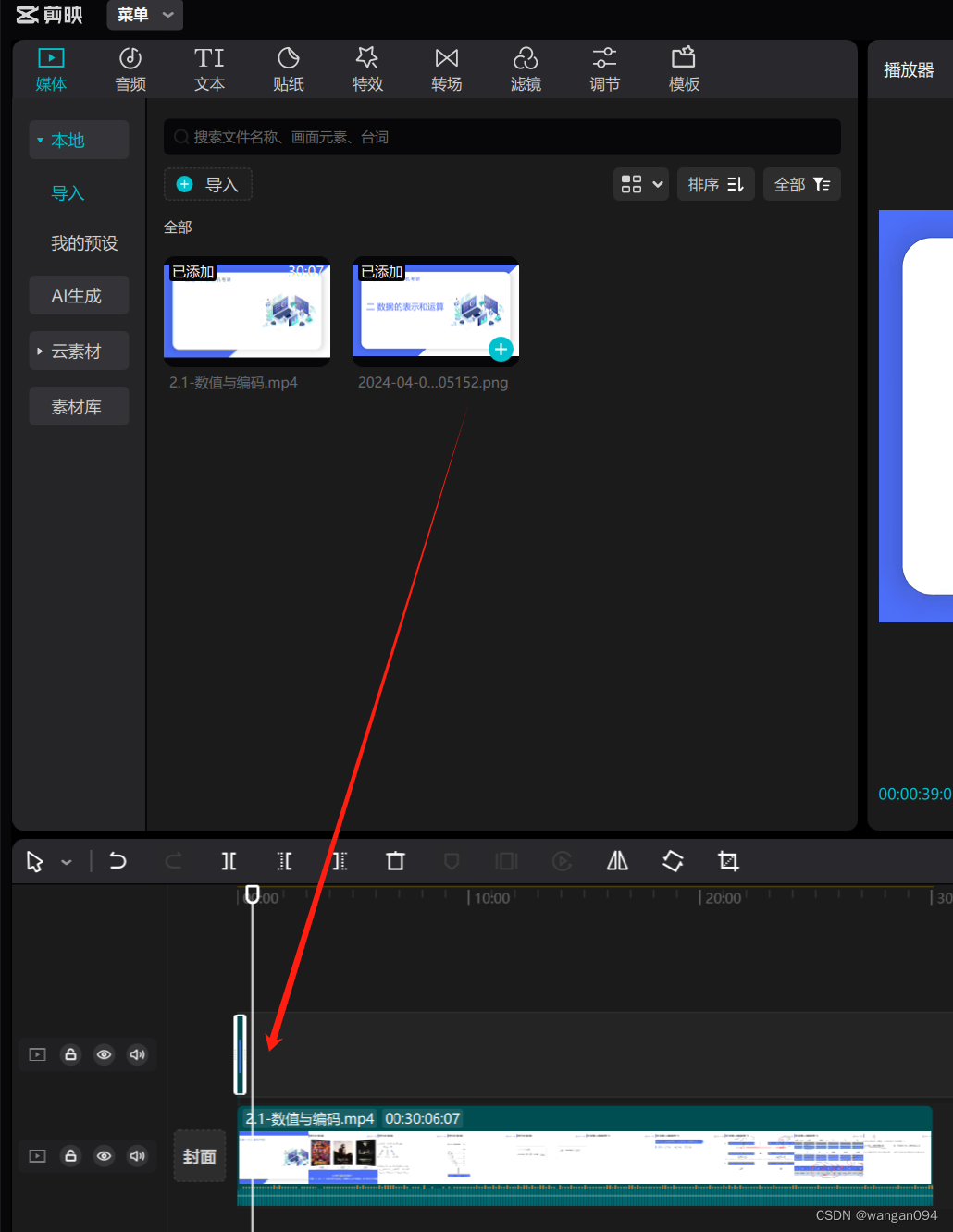Open the 菜单 menu dropdown
The image size is (953, 1232).
(145, 15)
